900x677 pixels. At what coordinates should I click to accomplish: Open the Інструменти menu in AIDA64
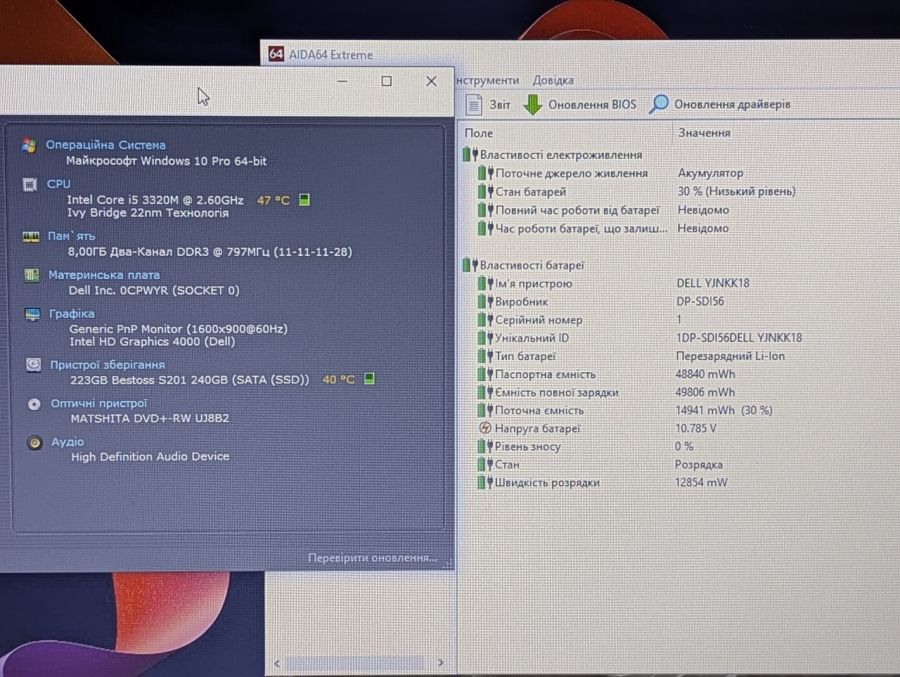[x=488, y=80]
